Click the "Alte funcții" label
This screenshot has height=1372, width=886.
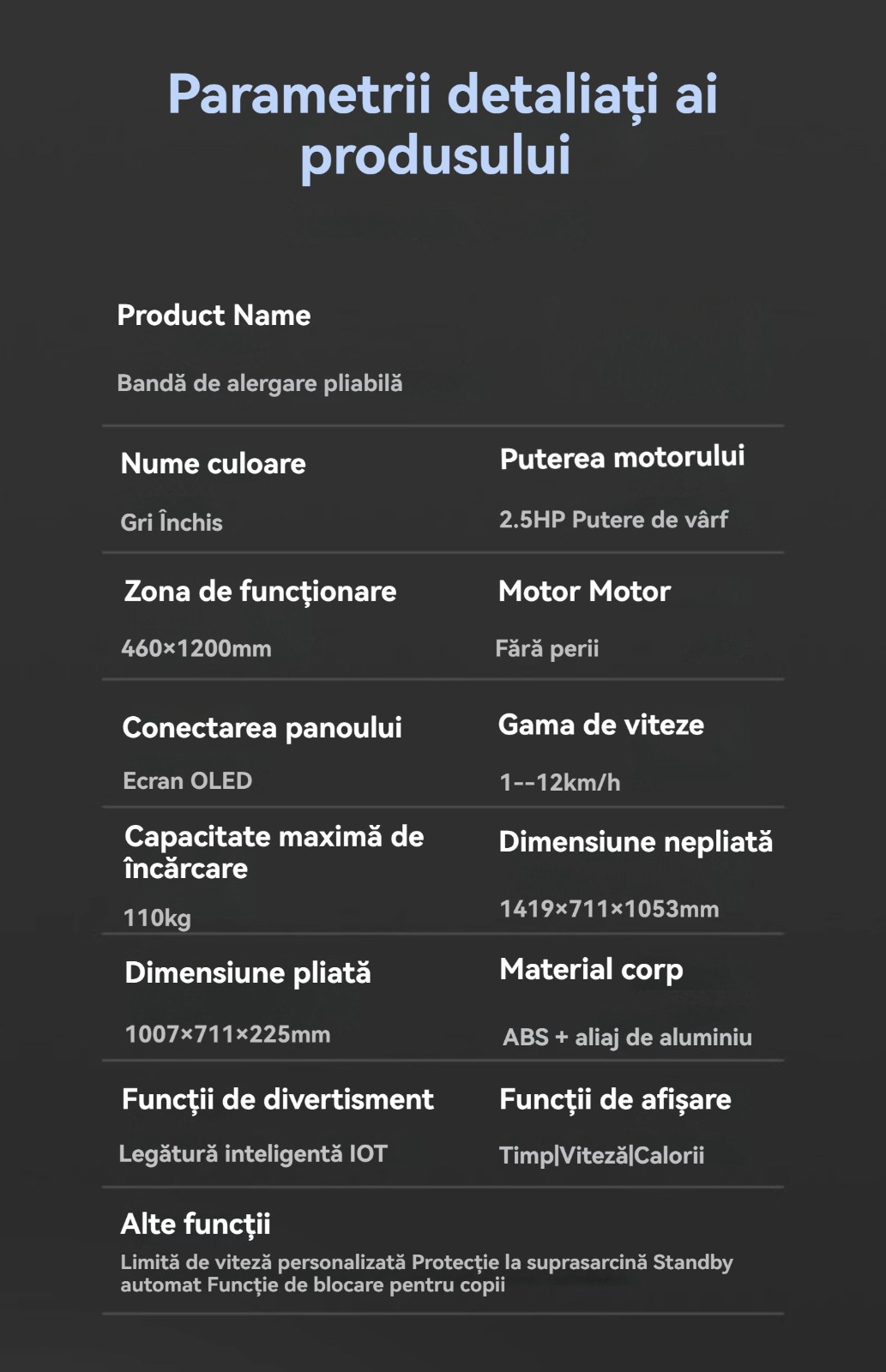196,1225
